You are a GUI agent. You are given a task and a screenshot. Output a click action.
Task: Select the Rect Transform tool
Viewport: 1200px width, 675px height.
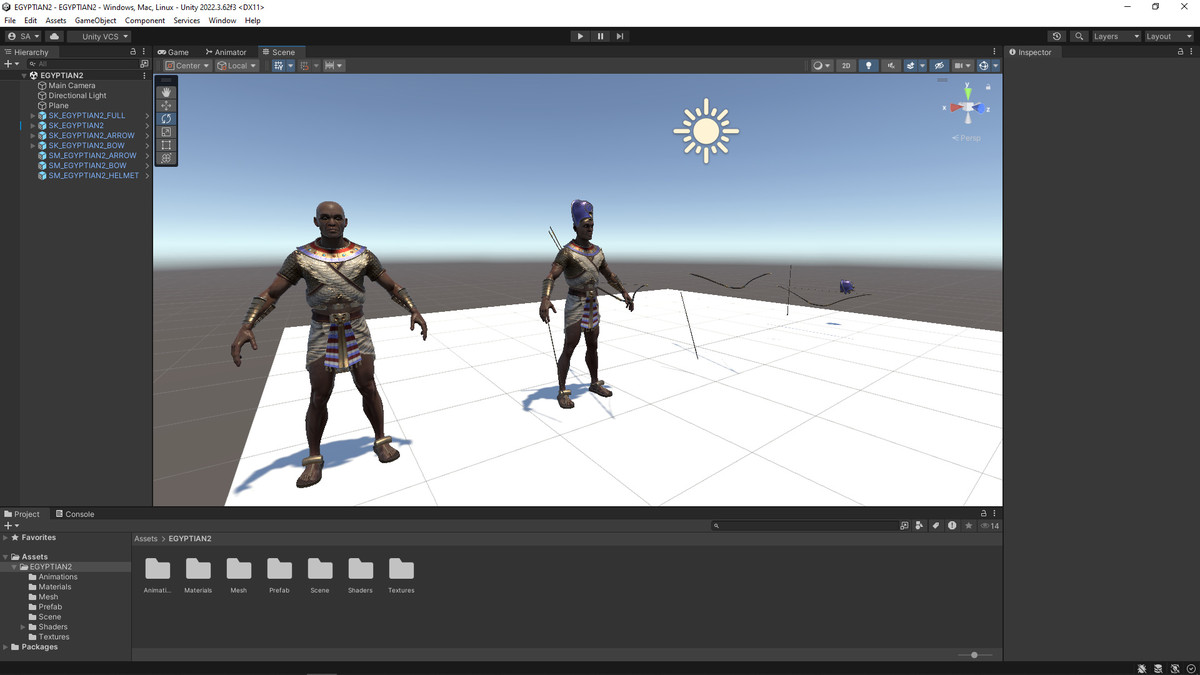click(x=166, y=145)
